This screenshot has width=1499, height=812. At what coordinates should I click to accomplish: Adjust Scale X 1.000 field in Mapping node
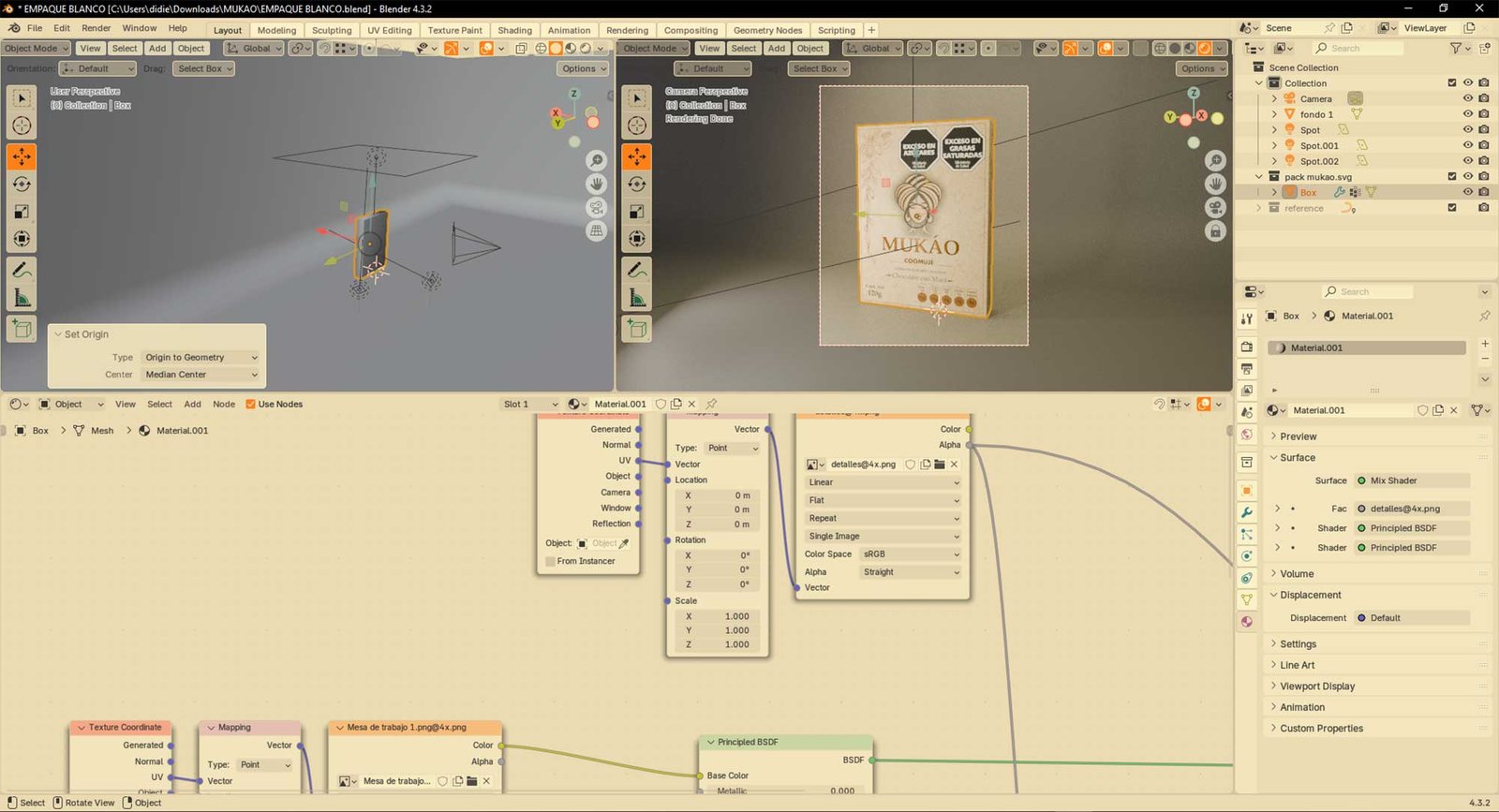tap(718, 616)
